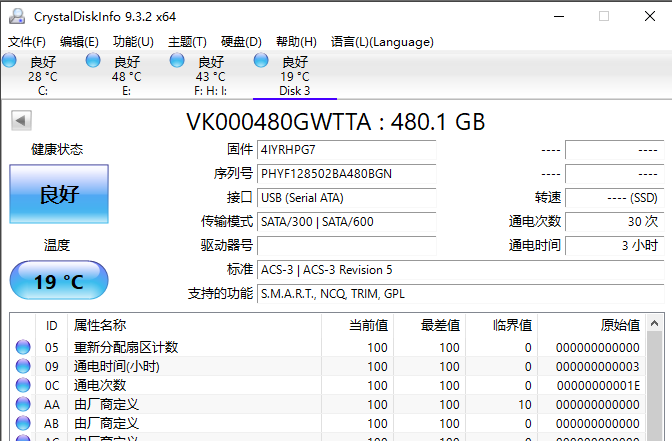Click the 原始值 column header
Viewport: 672px width, 441px height.
point(619,325)
